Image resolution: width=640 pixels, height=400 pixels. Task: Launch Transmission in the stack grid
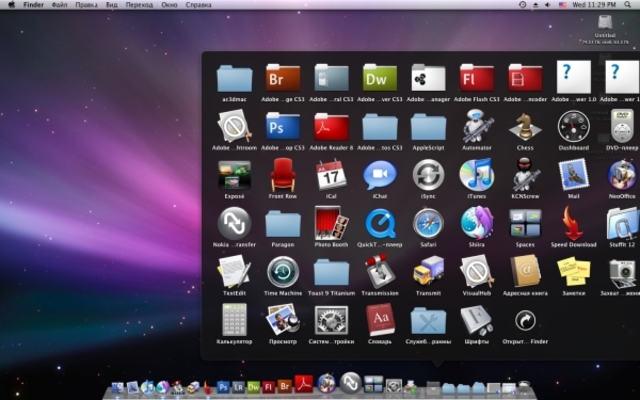[x=380, y=271]
